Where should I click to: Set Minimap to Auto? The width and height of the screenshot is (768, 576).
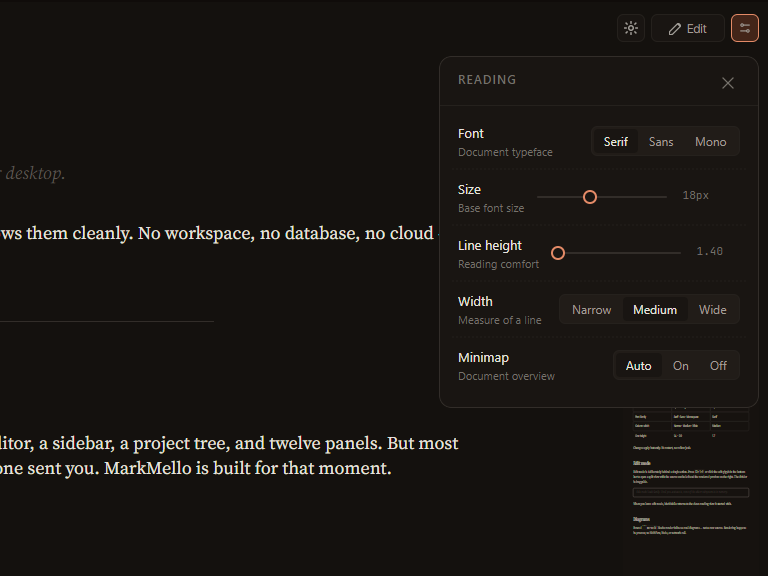[x=639, y=366]
